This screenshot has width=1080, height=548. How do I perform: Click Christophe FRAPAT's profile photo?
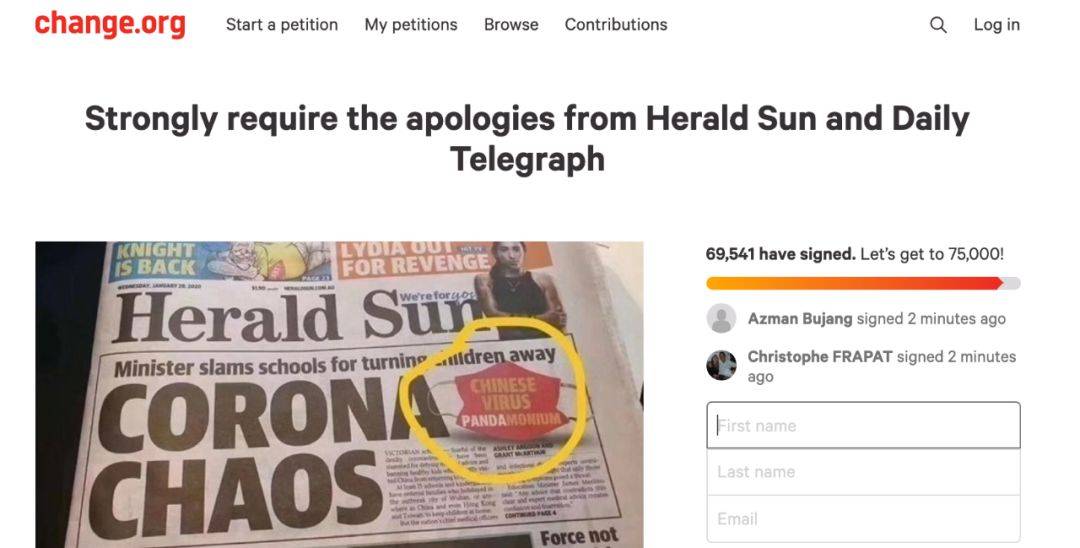click(721, 365)
